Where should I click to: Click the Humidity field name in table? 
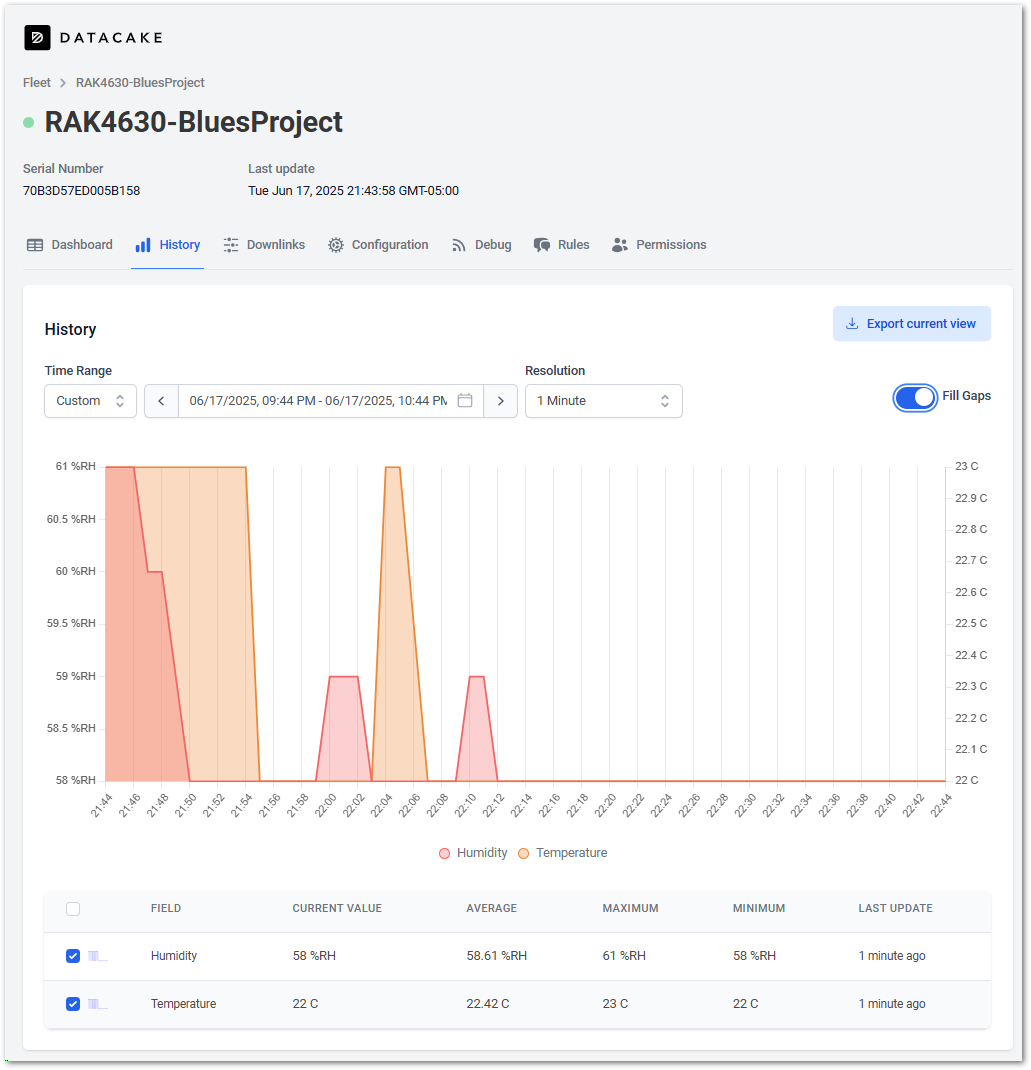174,956
